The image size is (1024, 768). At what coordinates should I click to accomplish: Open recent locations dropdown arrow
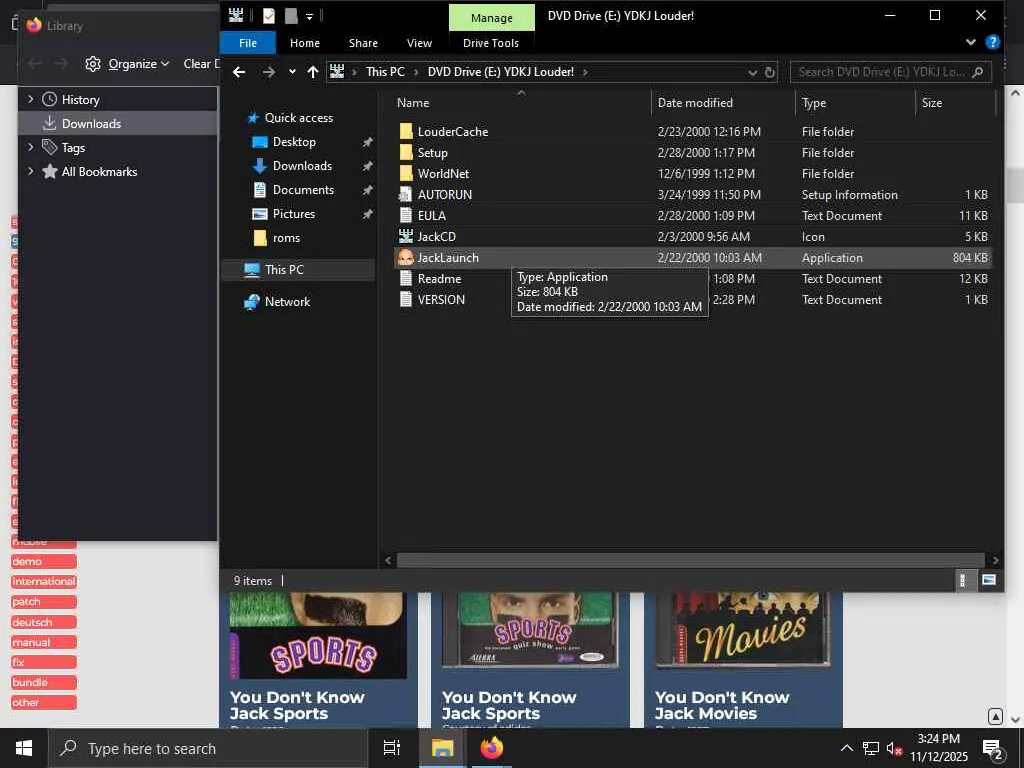point(292,72)
